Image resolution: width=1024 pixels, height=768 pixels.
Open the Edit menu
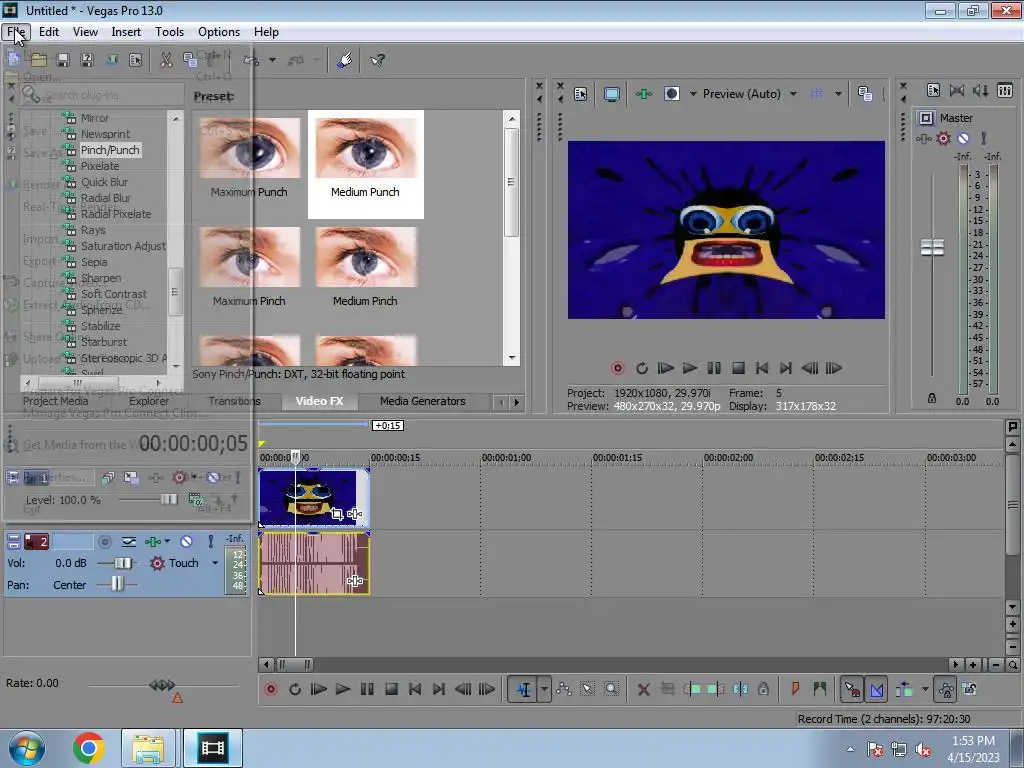click(x=49, y=32)
